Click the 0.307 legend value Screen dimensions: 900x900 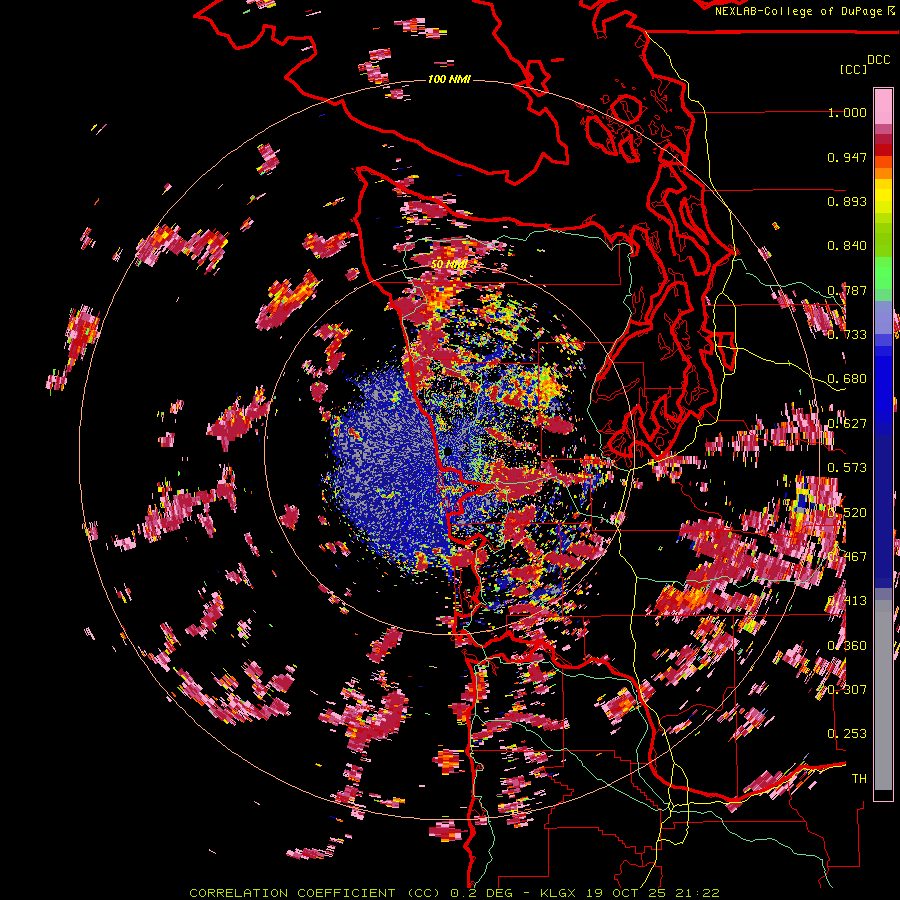(x=847, y=690)
